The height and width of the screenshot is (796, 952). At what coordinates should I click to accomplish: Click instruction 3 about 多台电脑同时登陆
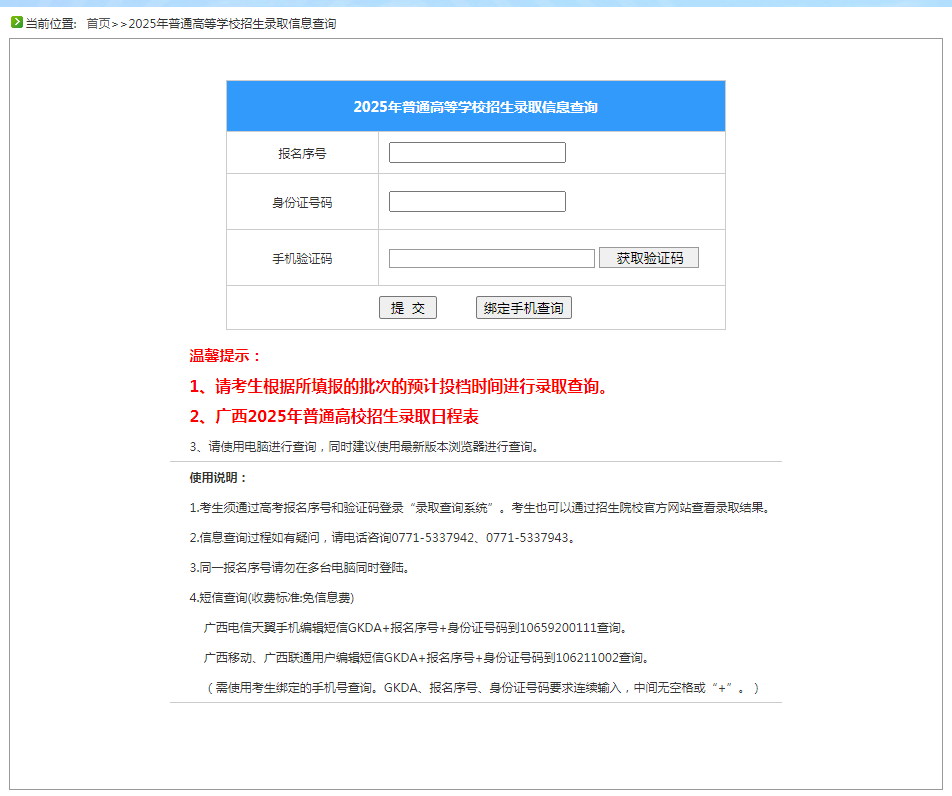(x=301, y=568)
